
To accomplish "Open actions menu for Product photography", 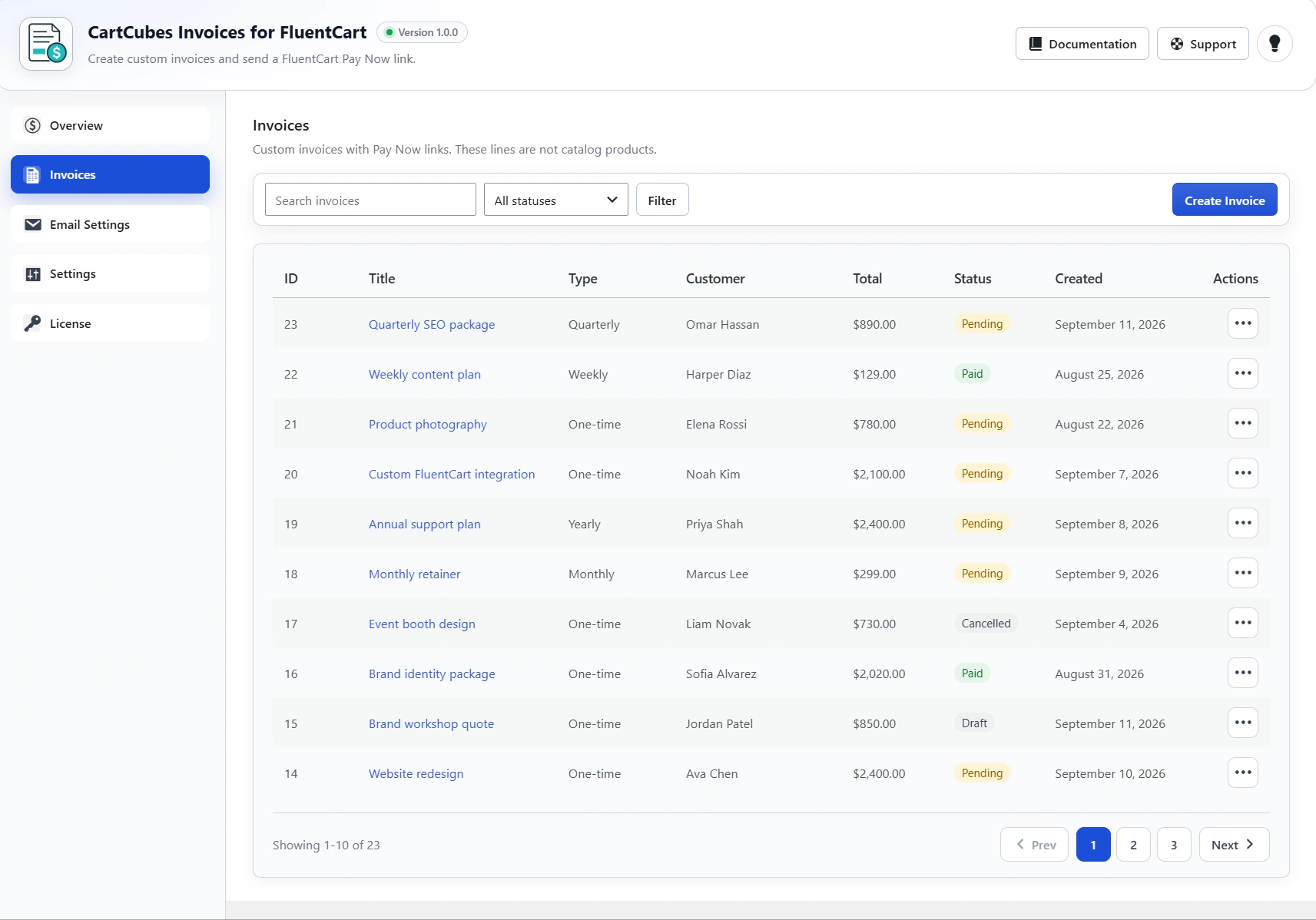I will tap(1242, 423).
